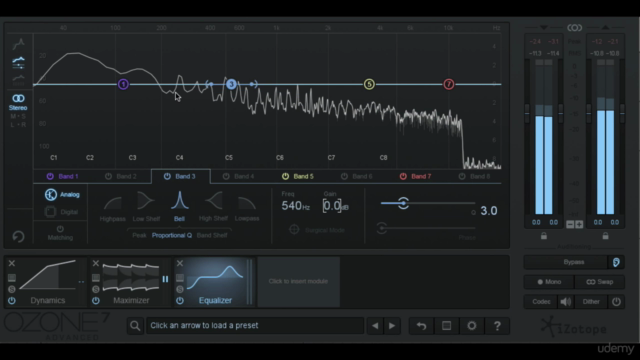Click the speaker icon next to Codec
Viewport: 640px width, 360px height.
click(x=566, y=302)
